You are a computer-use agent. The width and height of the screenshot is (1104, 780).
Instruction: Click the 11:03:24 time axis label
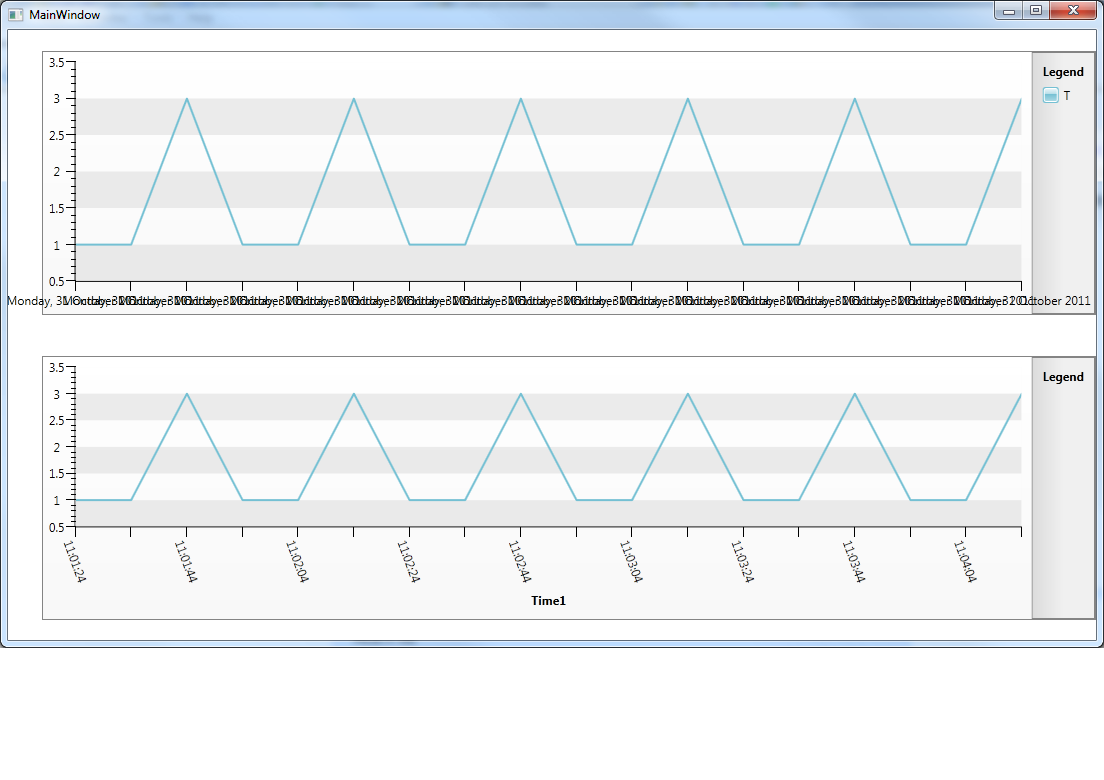coord(741,561)
